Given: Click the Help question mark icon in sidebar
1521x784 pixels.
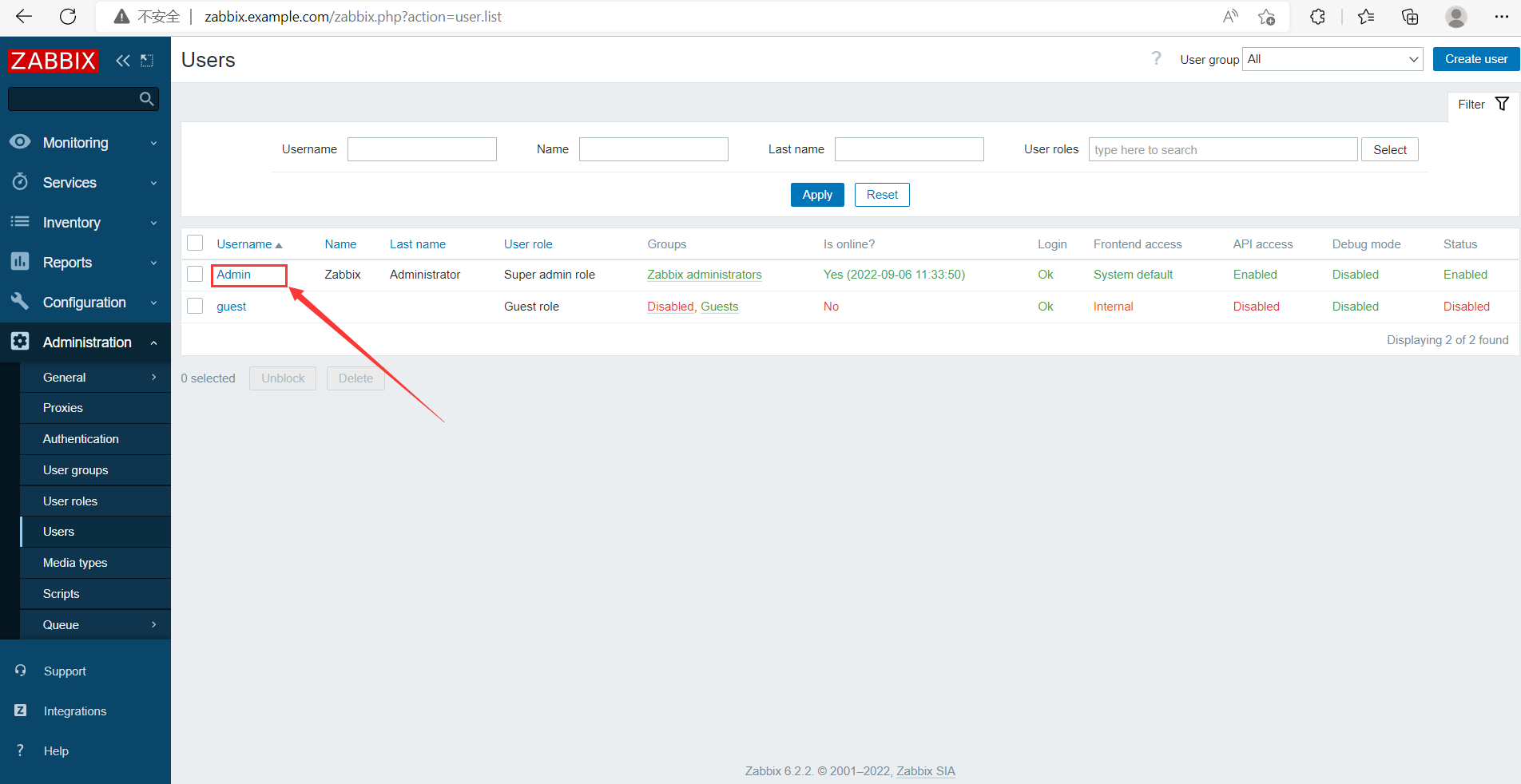Looking at the screenshot, I should coord(21,750).
